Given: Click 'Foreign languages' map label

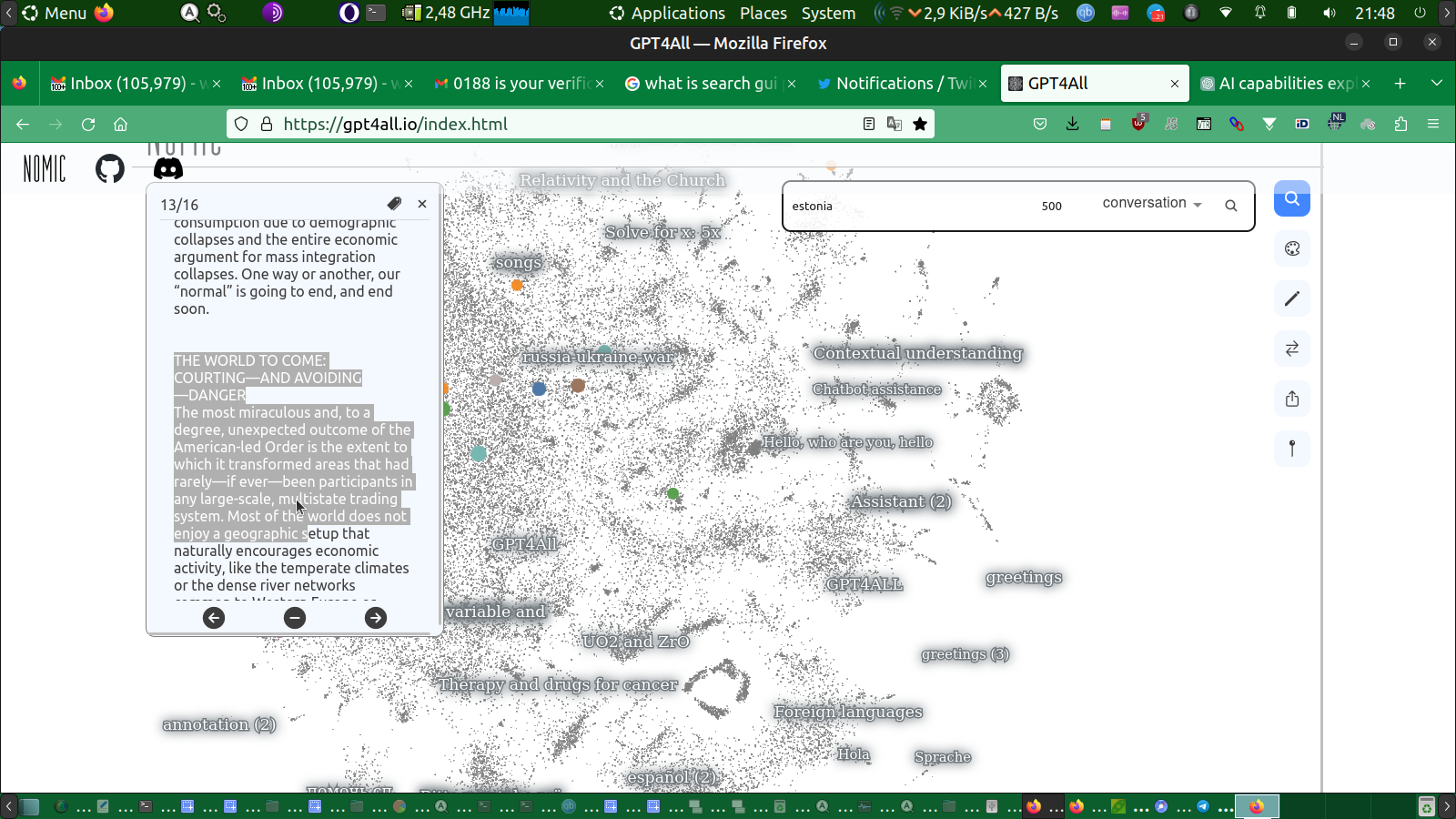Looking at the screenshot, I should tap(848, 712).
